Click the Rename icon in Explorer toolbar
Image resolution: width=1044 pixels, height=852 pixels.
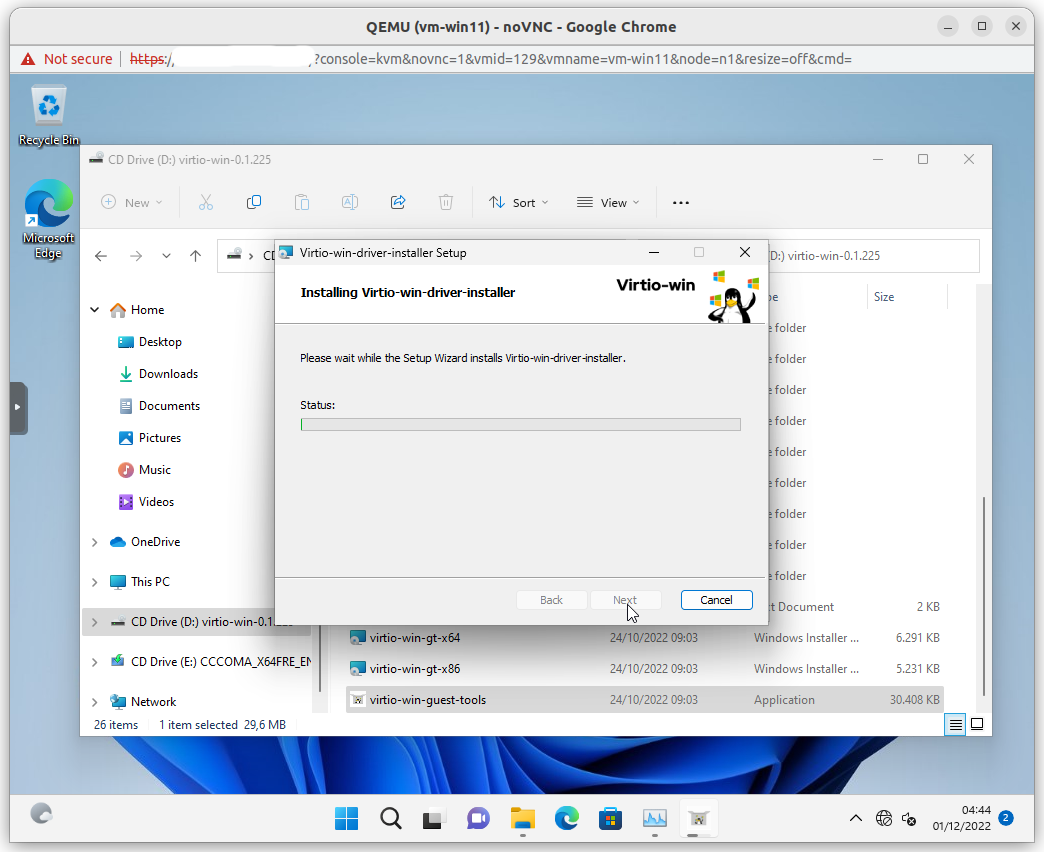(350, 202)
